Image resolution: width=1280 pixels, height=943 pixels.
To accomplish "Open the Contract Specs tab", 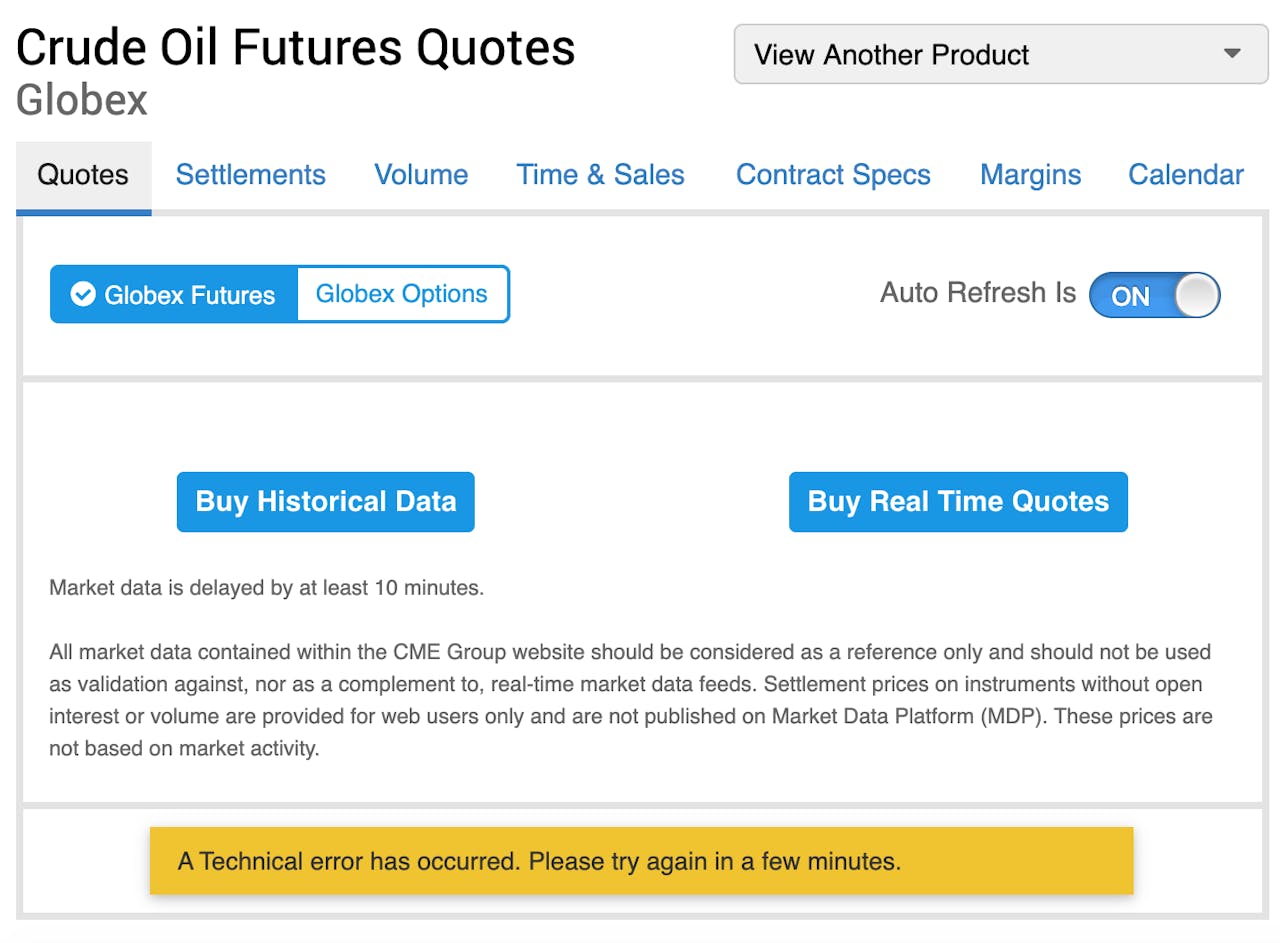I will [x=833, y=175].
